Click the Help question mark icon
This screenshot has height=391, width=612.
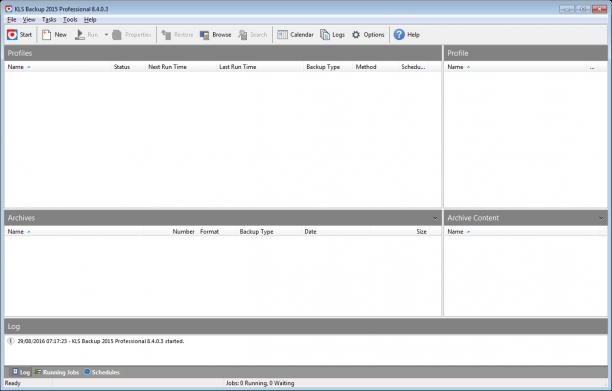[399, 35]
